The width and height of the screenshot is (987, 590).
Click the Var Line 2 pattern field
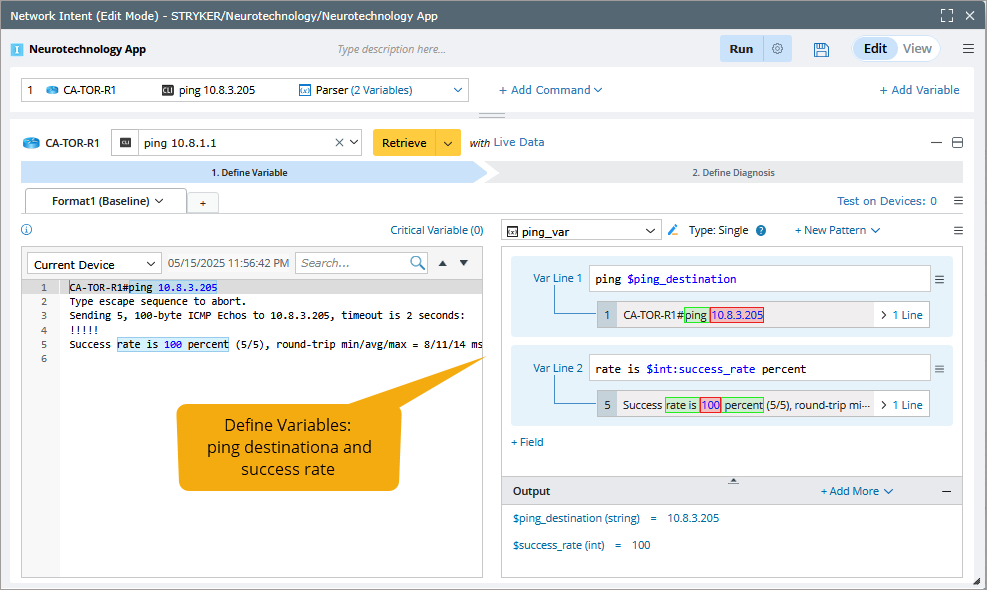point(759,369)
